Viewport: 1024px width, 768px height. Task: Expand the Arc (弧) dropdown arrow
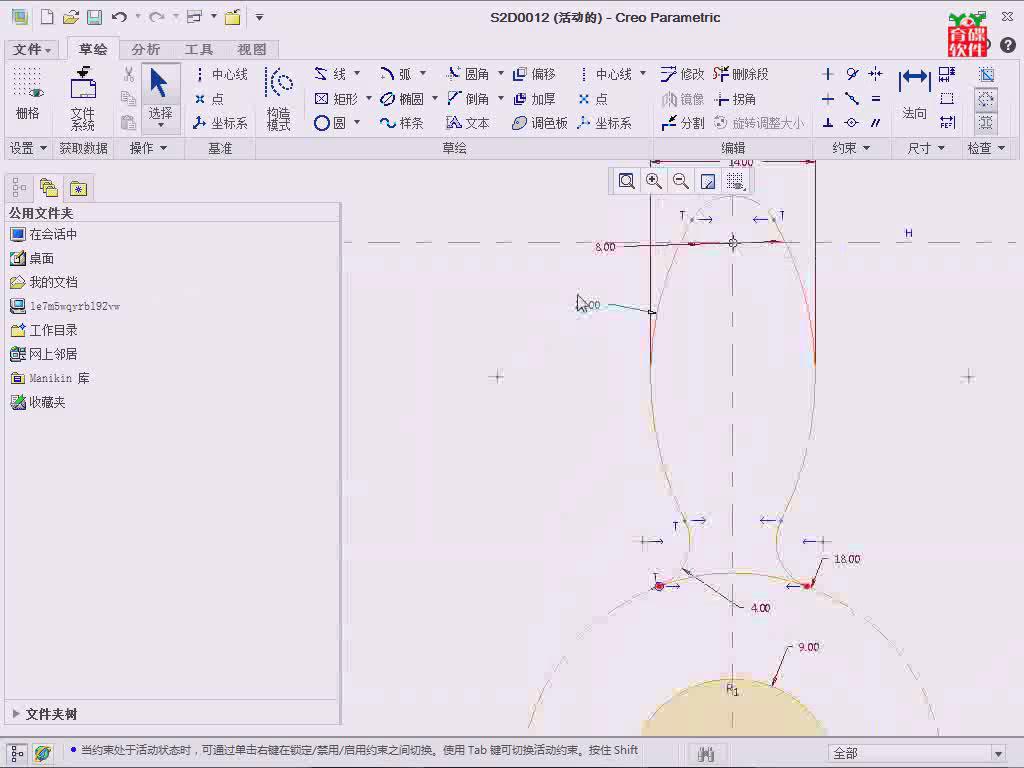[x=423, y=73]
